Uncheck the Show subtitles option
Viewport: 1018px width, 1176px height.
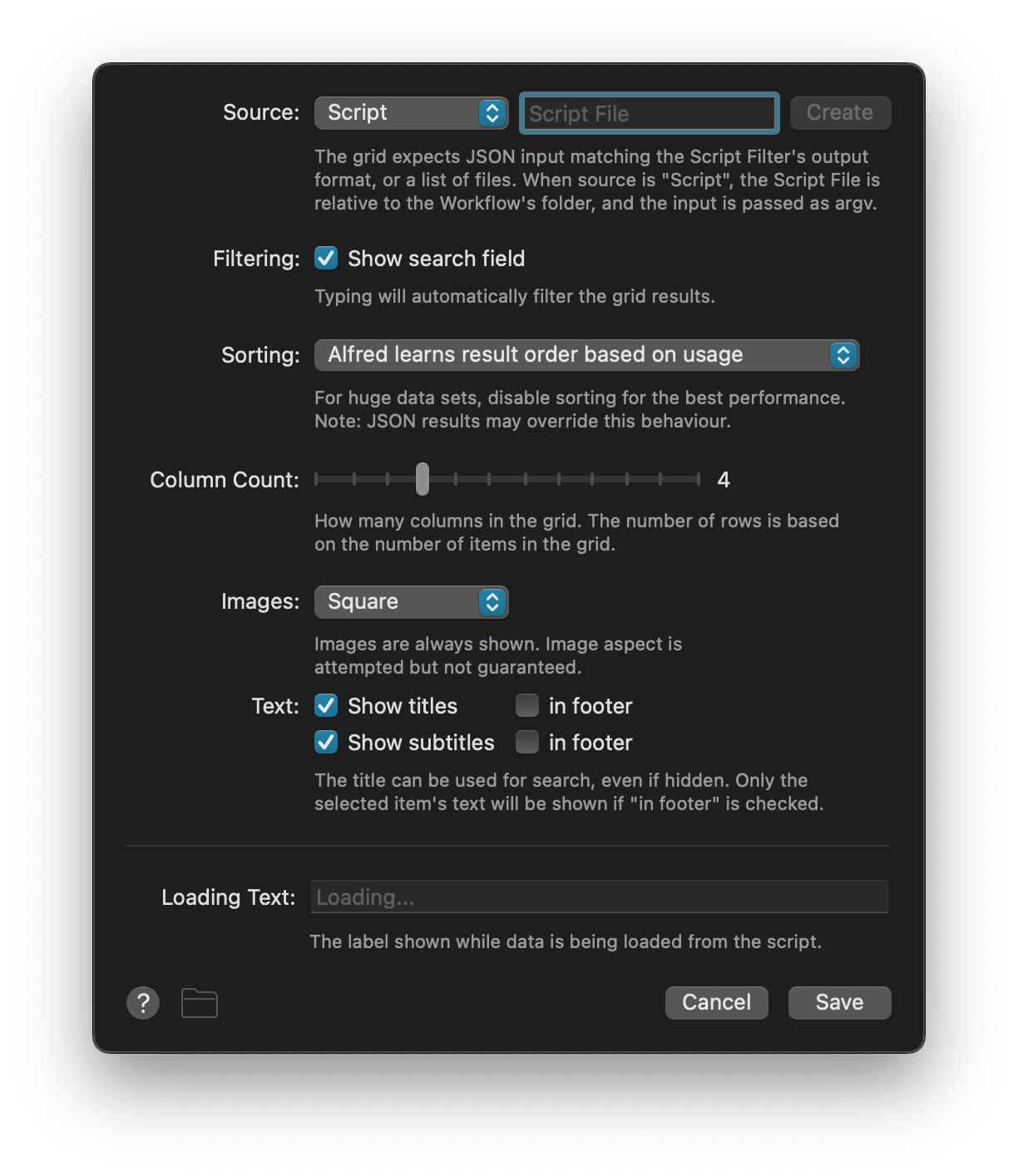324,742
